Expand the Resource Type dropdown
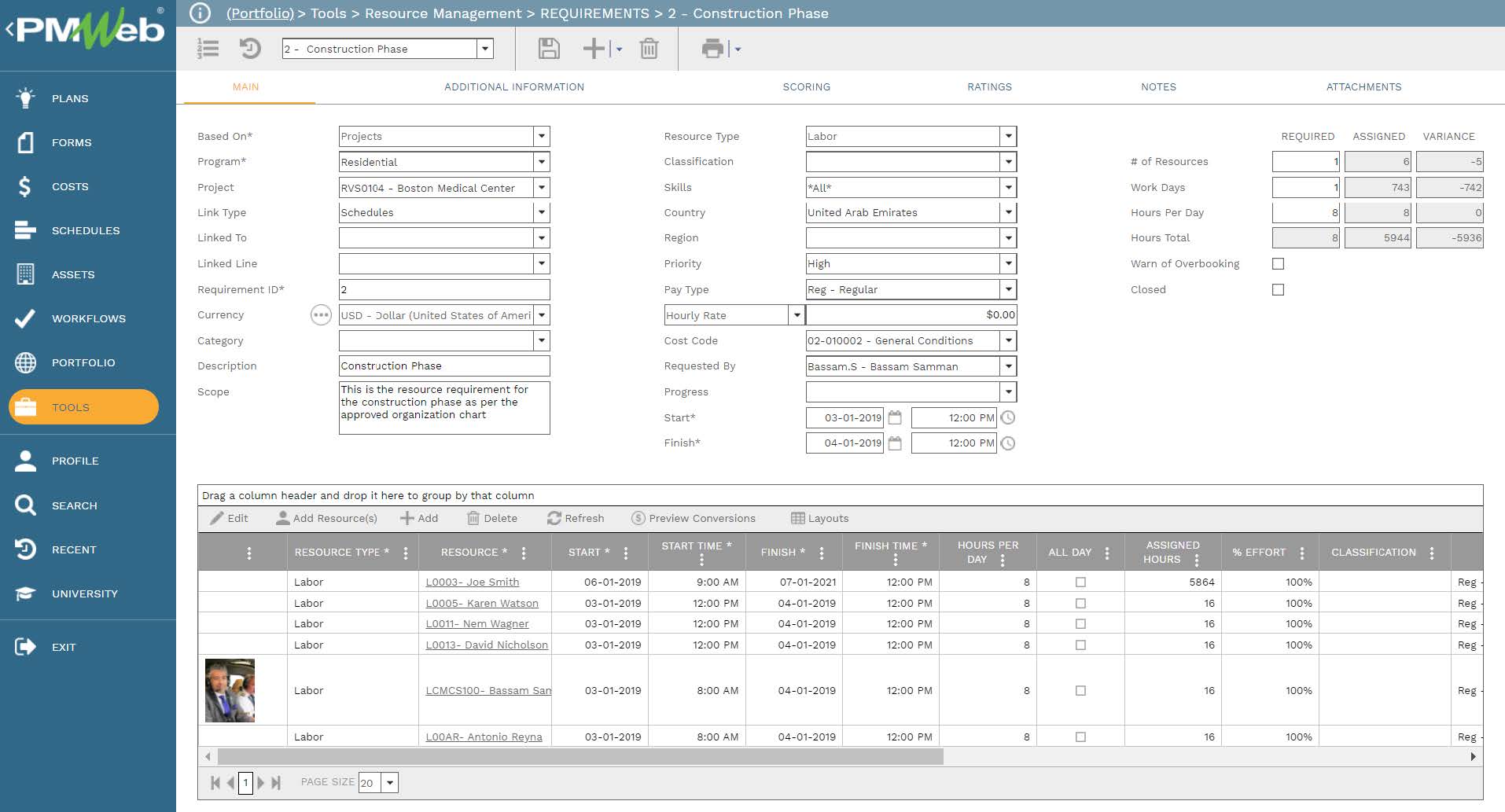 click(1008, 136)
